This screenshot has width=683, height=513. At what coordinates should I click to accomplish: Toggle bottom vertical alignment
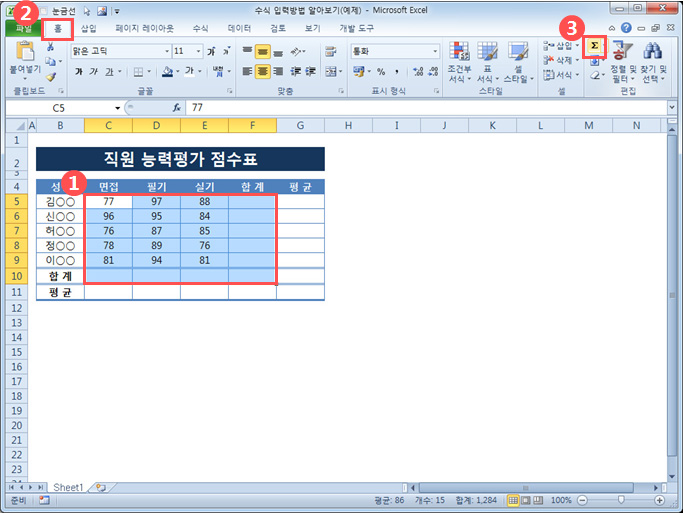pos(278,51)
